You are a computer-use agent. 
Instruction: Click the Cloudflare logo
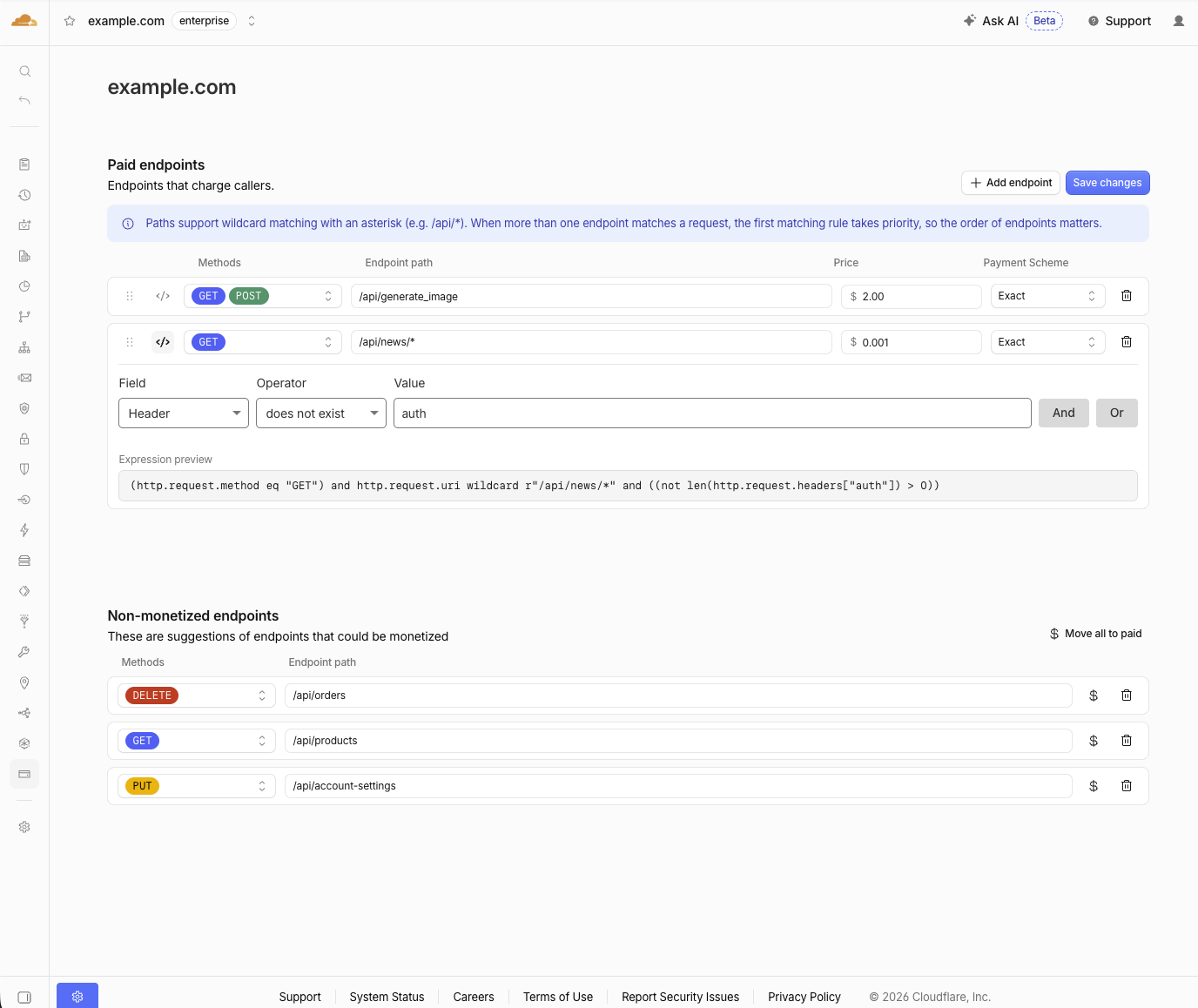(x=24, y=21)
